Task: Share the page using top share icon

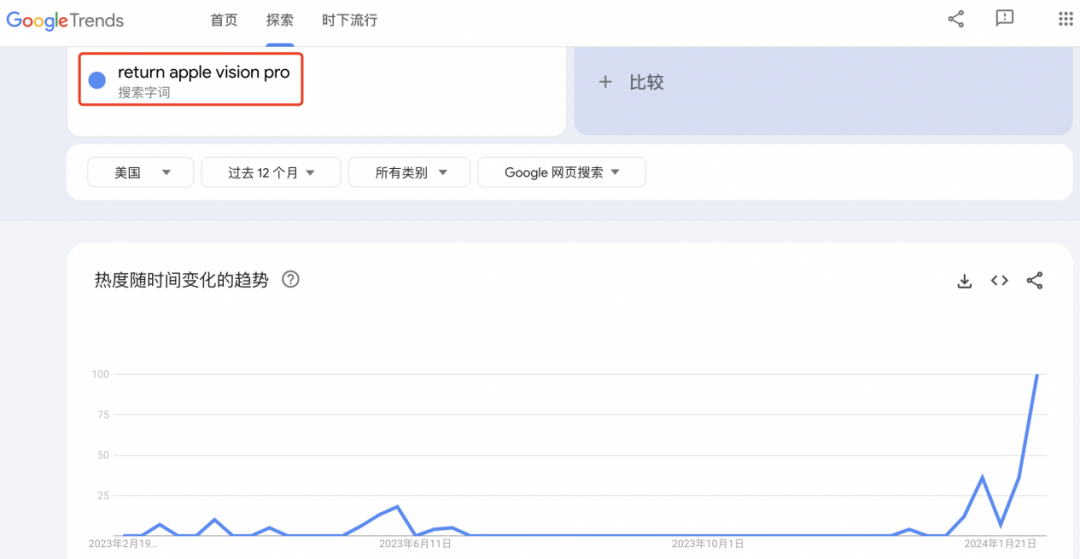Action: click(x=956, y=19)
